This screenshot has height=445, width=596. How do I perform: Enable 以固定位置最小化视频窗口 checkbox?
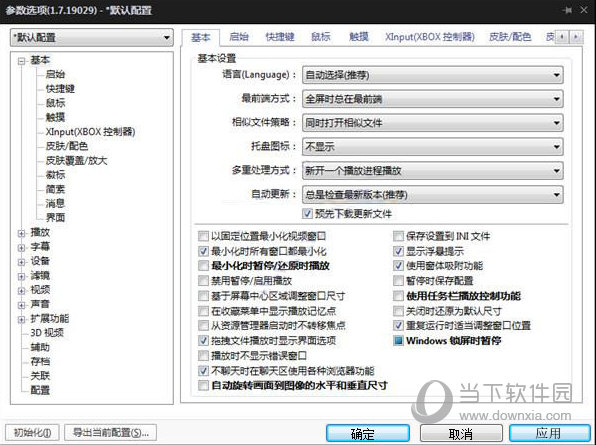(203, 236)
